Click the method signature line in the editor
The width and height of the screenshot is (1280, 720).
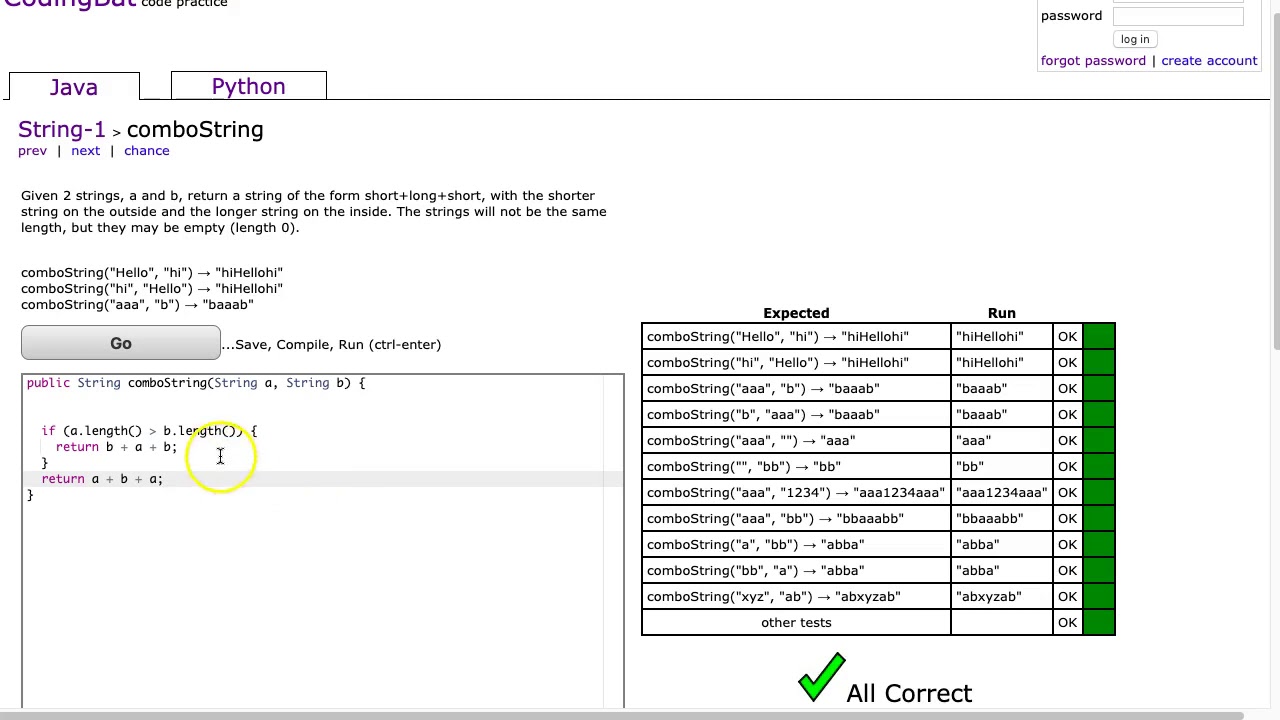pyautogui.click(x=196, y=383)
